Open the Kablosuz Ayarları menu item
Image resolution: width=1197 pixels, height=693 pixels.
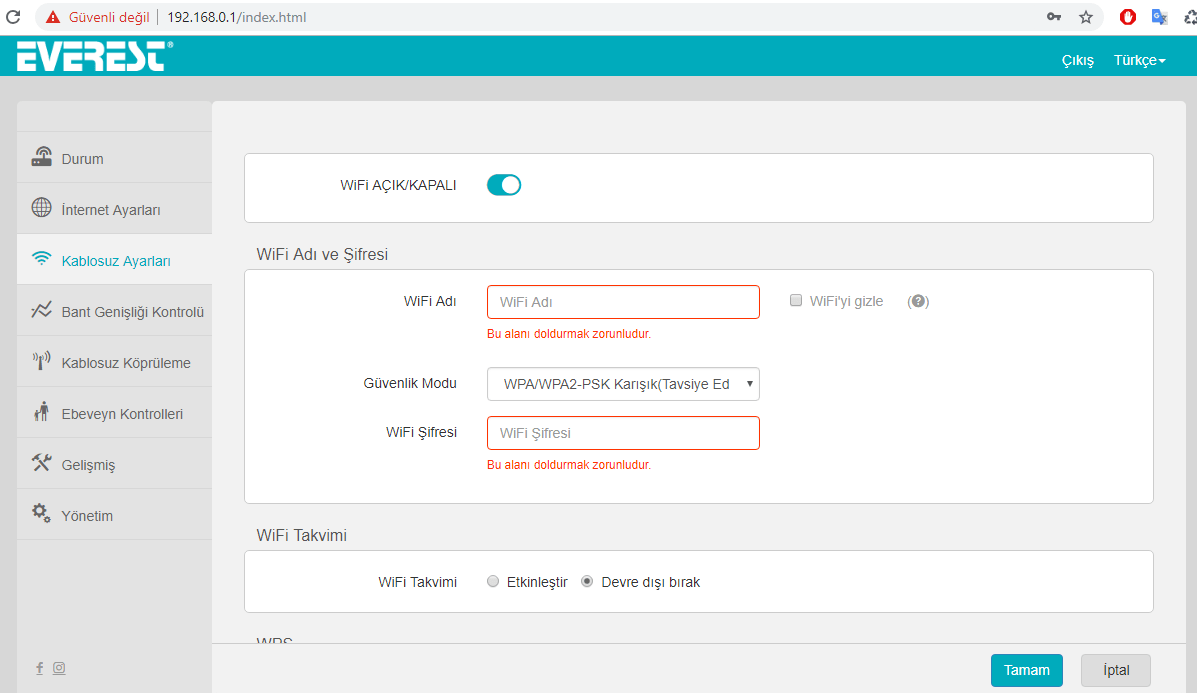pyautogui.click(x=115, y=261)
